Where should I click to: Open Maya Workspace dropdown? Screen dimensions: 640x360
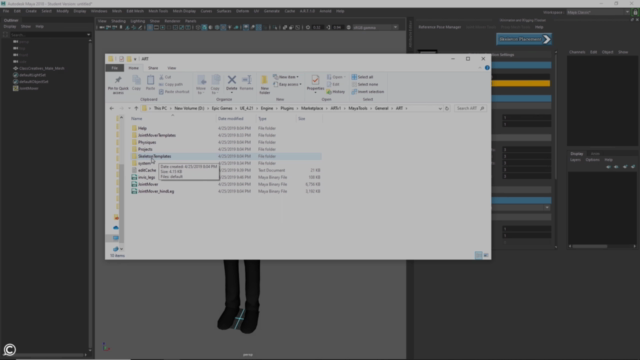pyautogui.click(x=598, y=12)
